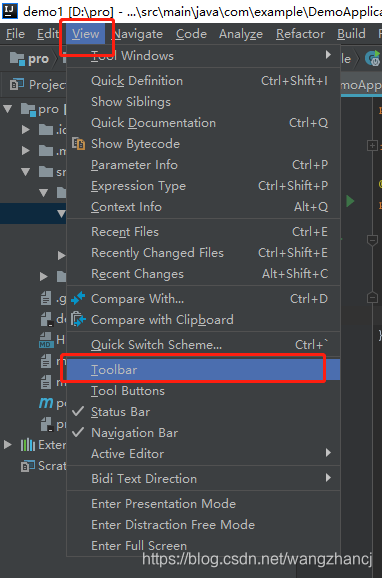Click the IntelliJ IDEA window icon
The height and width of the screenshot is (578, 382).
tap(10, 12)
